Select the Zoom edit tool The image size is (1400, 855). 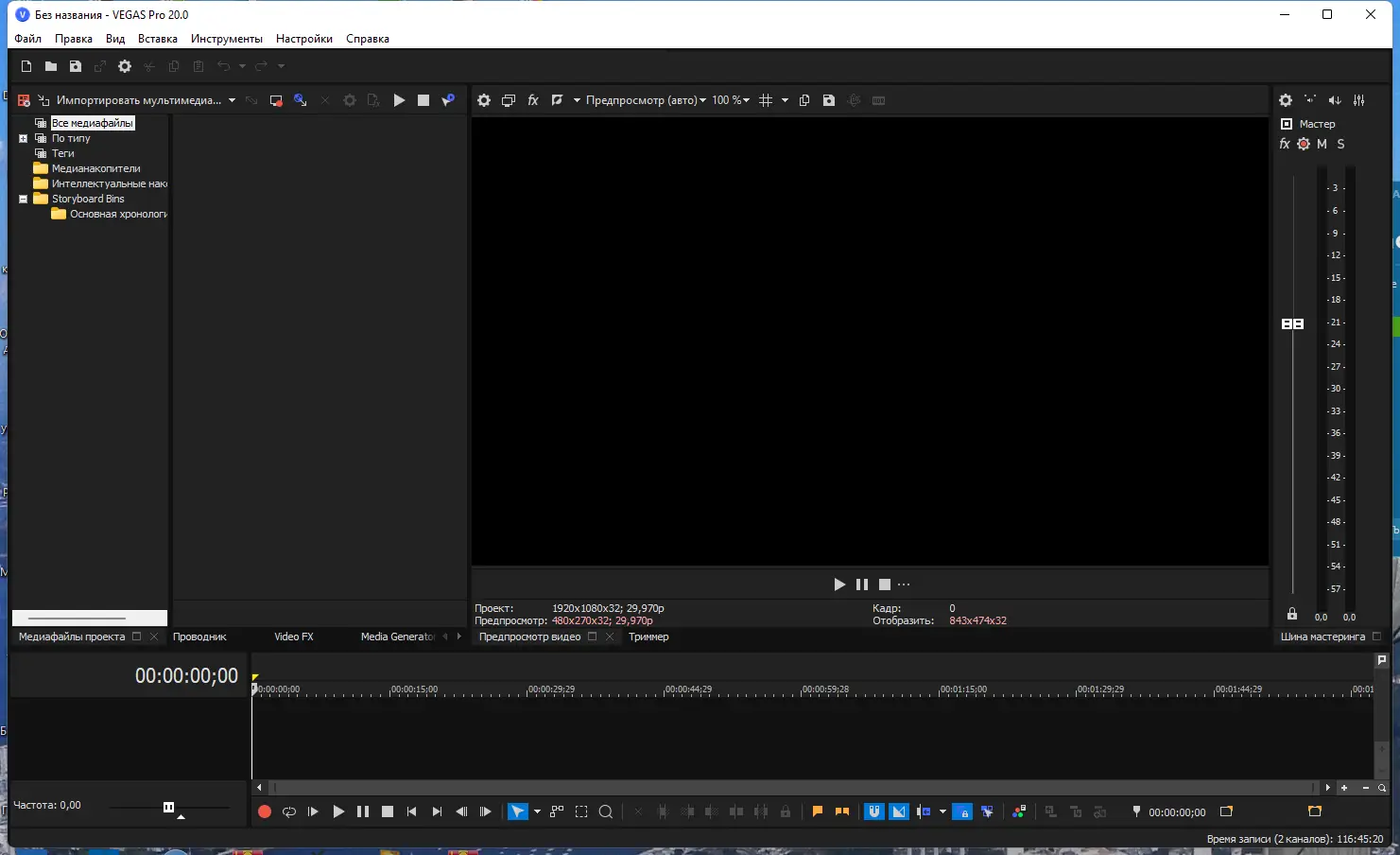click(x=605, y=811)
